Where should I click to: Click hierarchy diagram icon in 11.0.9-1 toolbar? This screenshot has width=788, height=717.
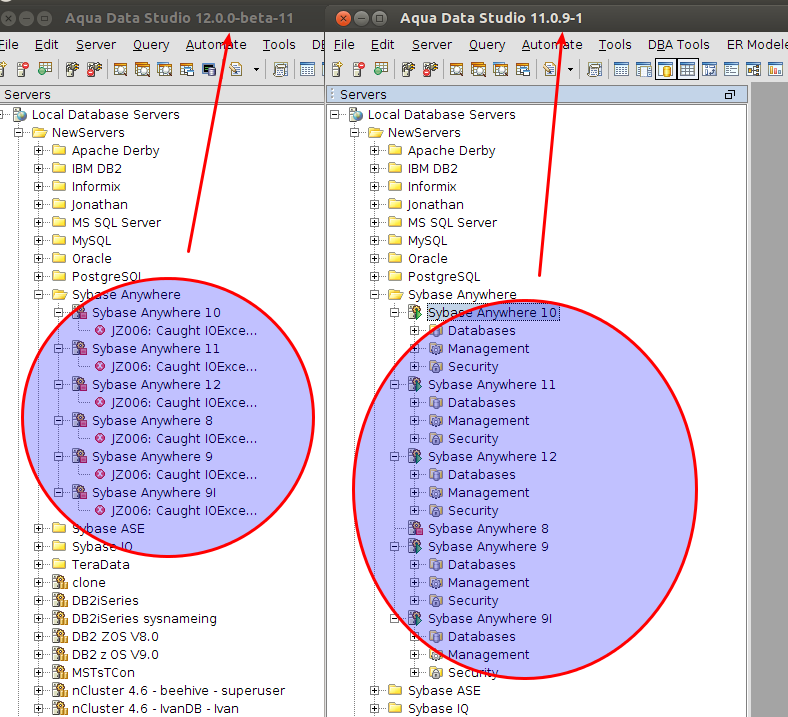753,69
